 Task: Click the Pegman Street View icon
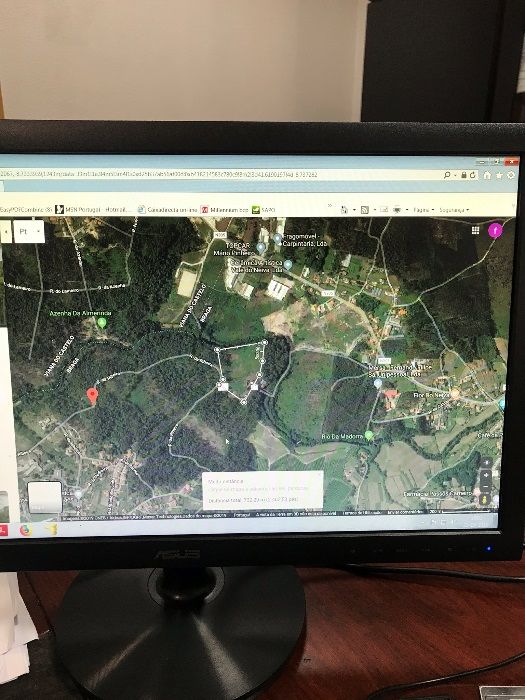click(486, 499)
